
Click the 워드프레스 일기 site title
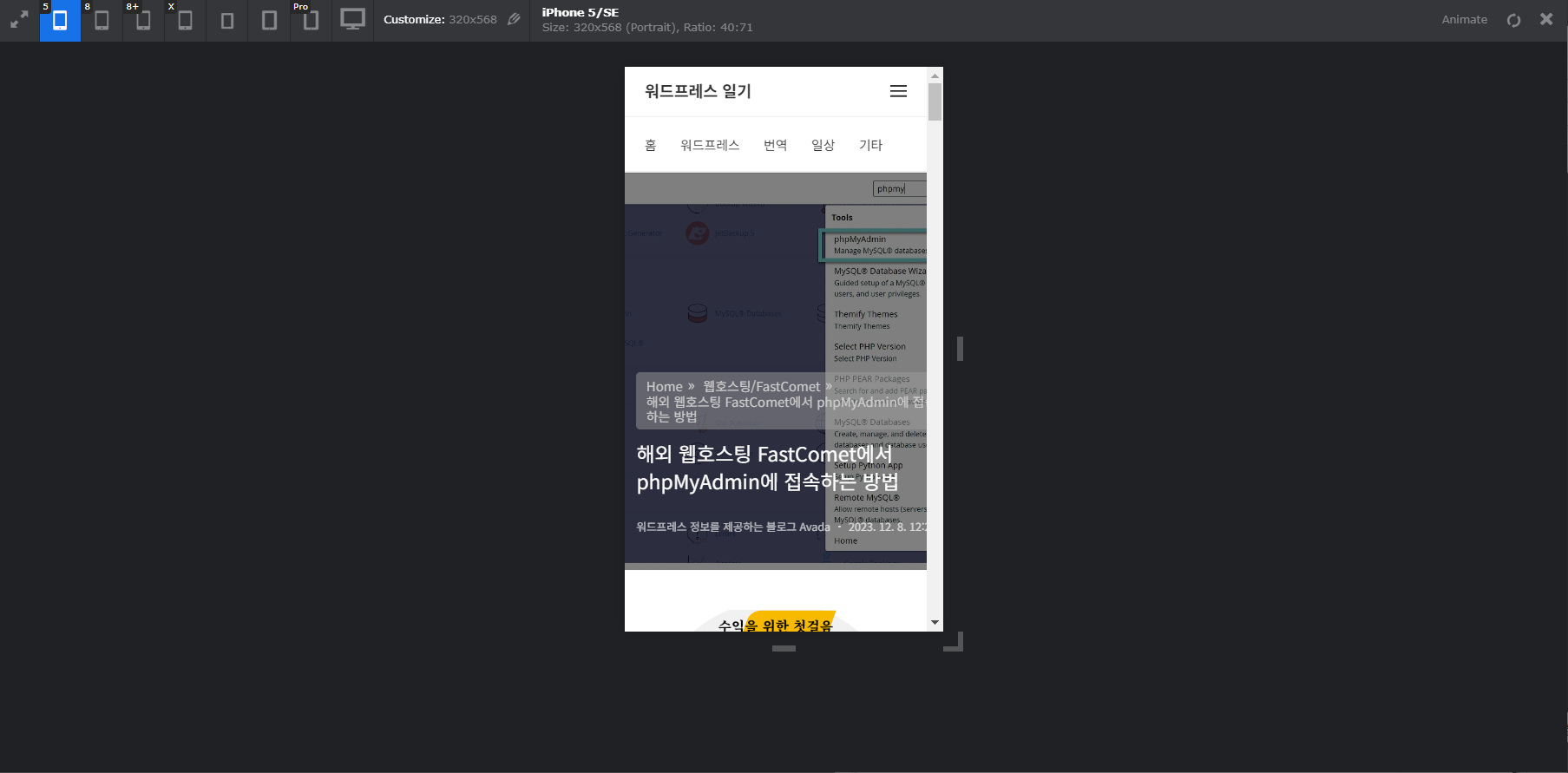point(698,91)
